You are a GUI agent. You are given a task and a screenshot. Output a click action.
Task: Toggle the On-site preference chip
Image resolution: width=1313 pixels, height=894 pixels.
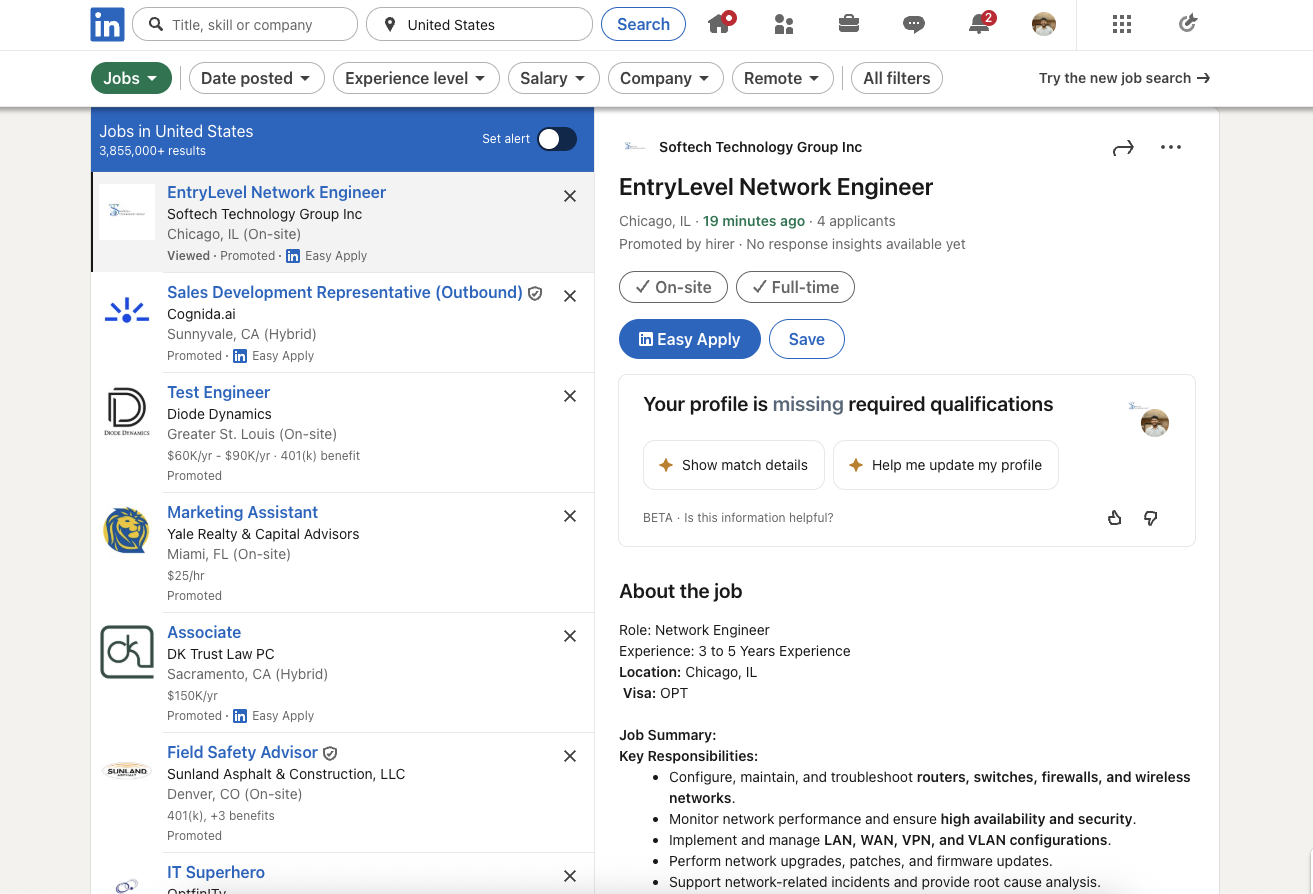coord(673,287)
